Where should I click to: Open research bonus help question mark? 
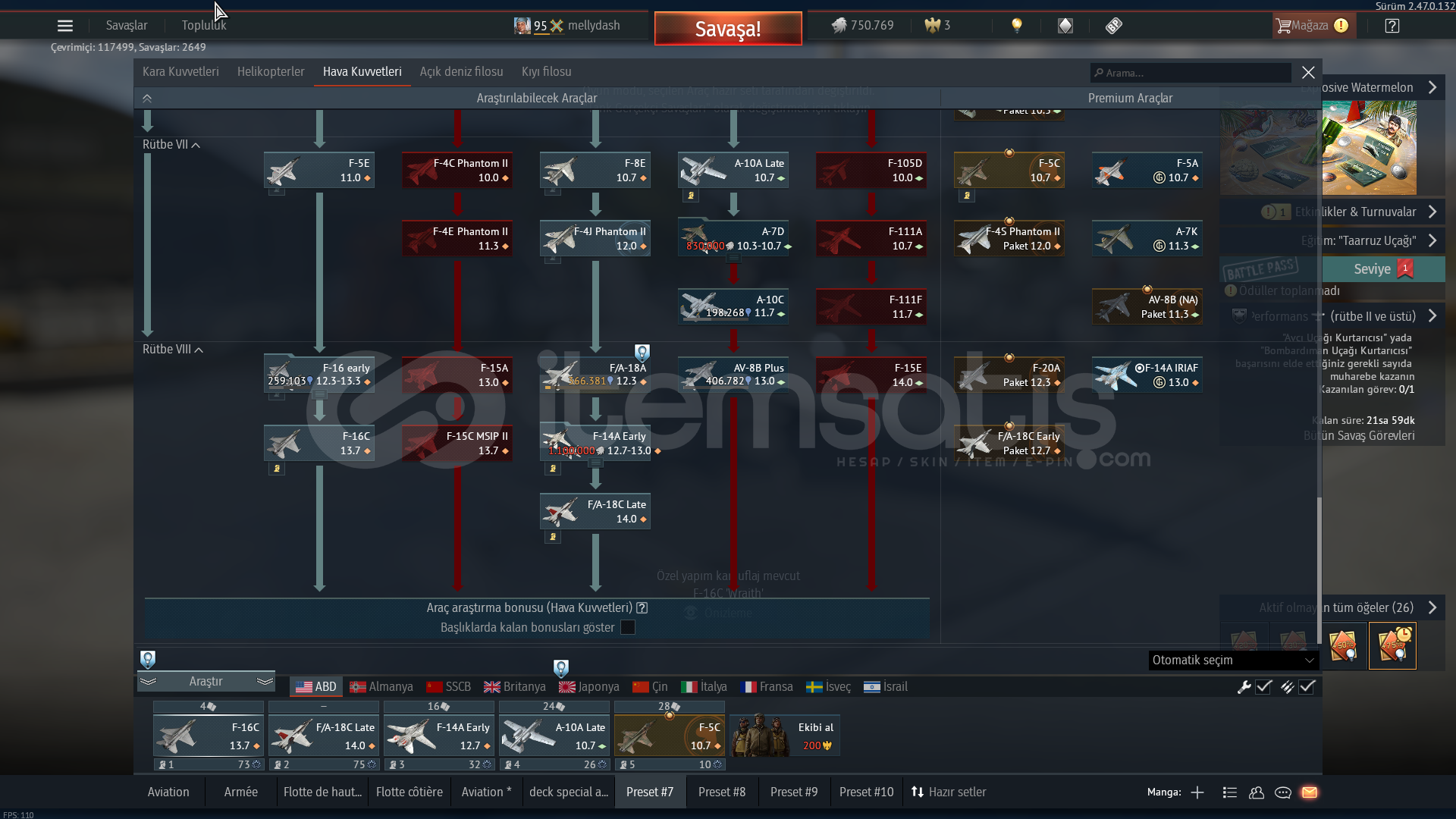[642, 607]
